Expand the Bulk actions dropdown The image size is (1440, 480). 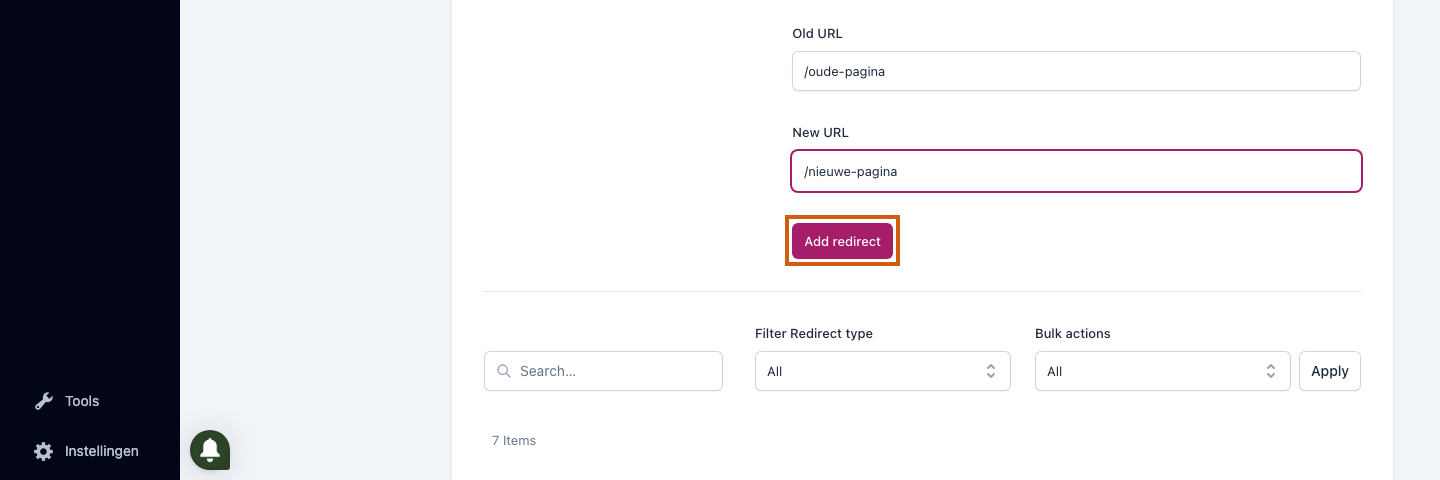click(1163, 371)
